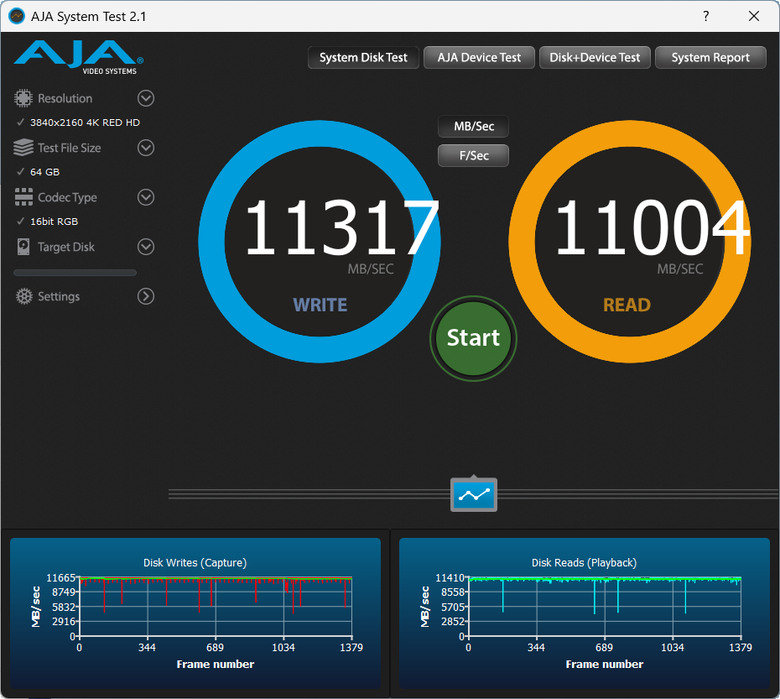
Task: Click the Codec Type film strip icon
Action: (23, 197)
